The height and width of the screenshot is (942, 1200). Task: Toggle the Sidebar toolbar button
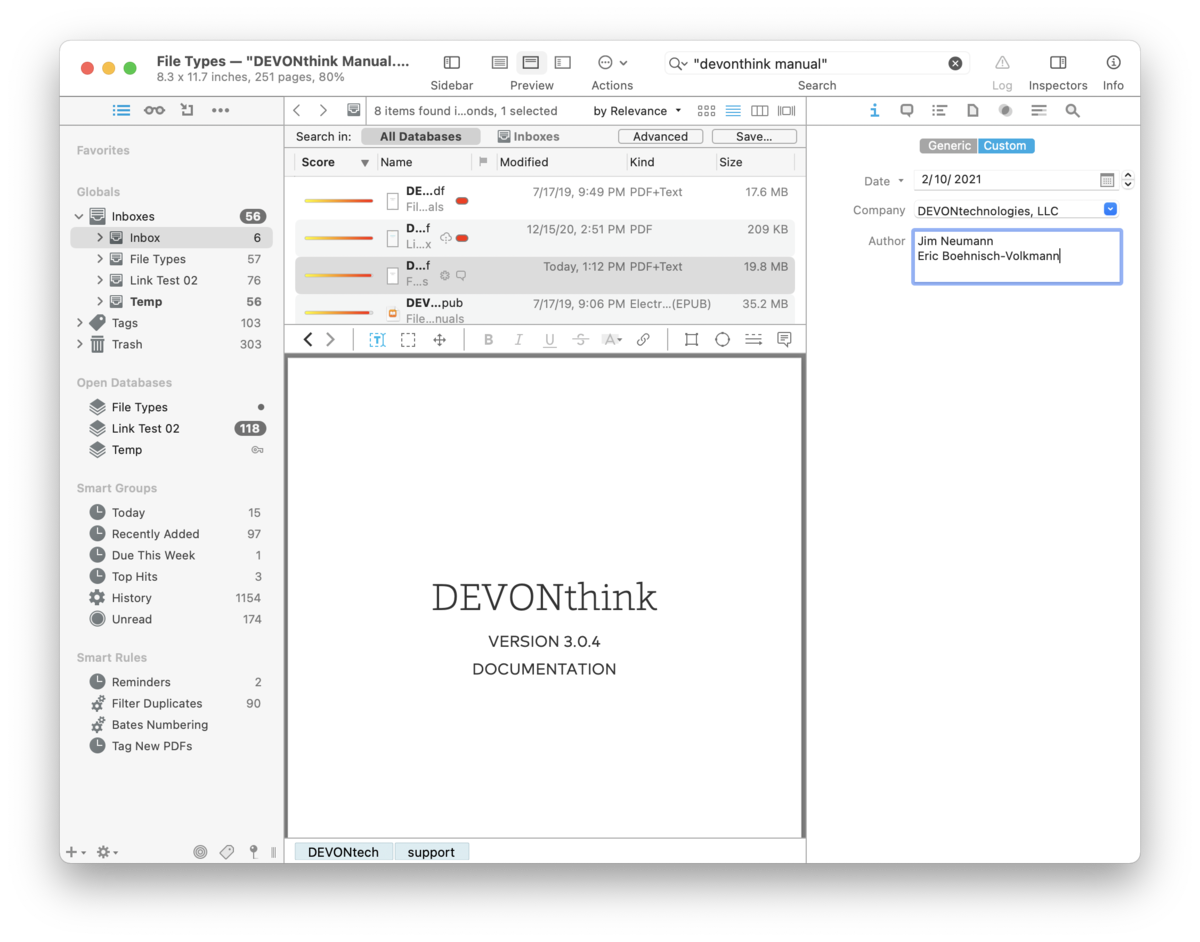tap(451, 63)
